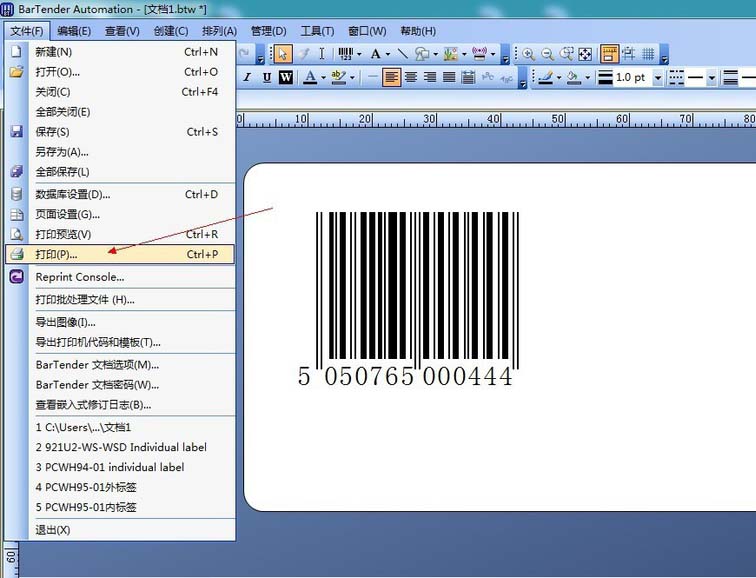Viewport: 756px width, 578px height.
Task: Choose 打开(O)... menu entry
Action: click(x=120, y=72)
